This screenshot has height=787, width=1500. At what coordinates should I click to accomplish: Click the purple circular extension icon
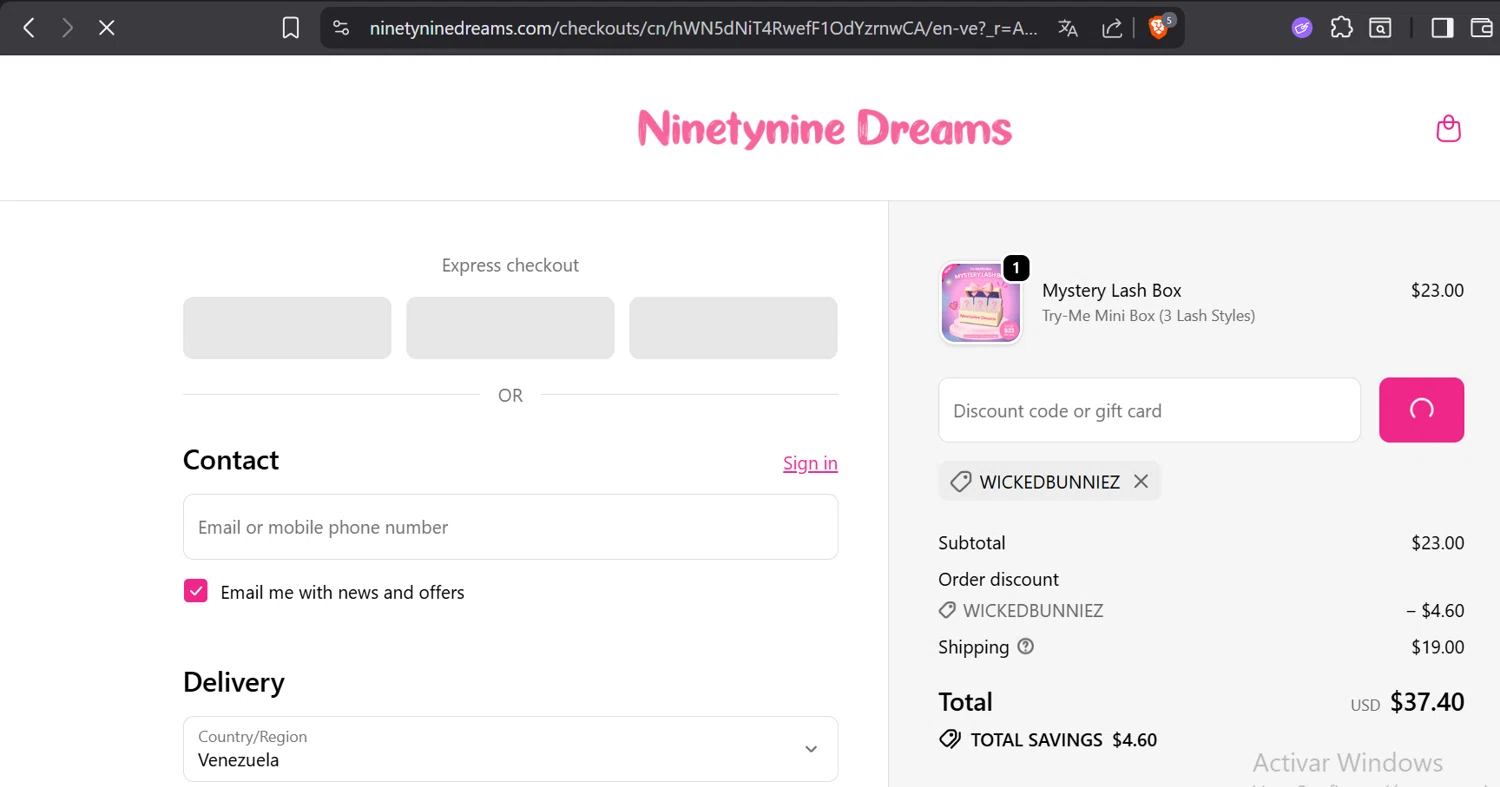point(1301,28)
